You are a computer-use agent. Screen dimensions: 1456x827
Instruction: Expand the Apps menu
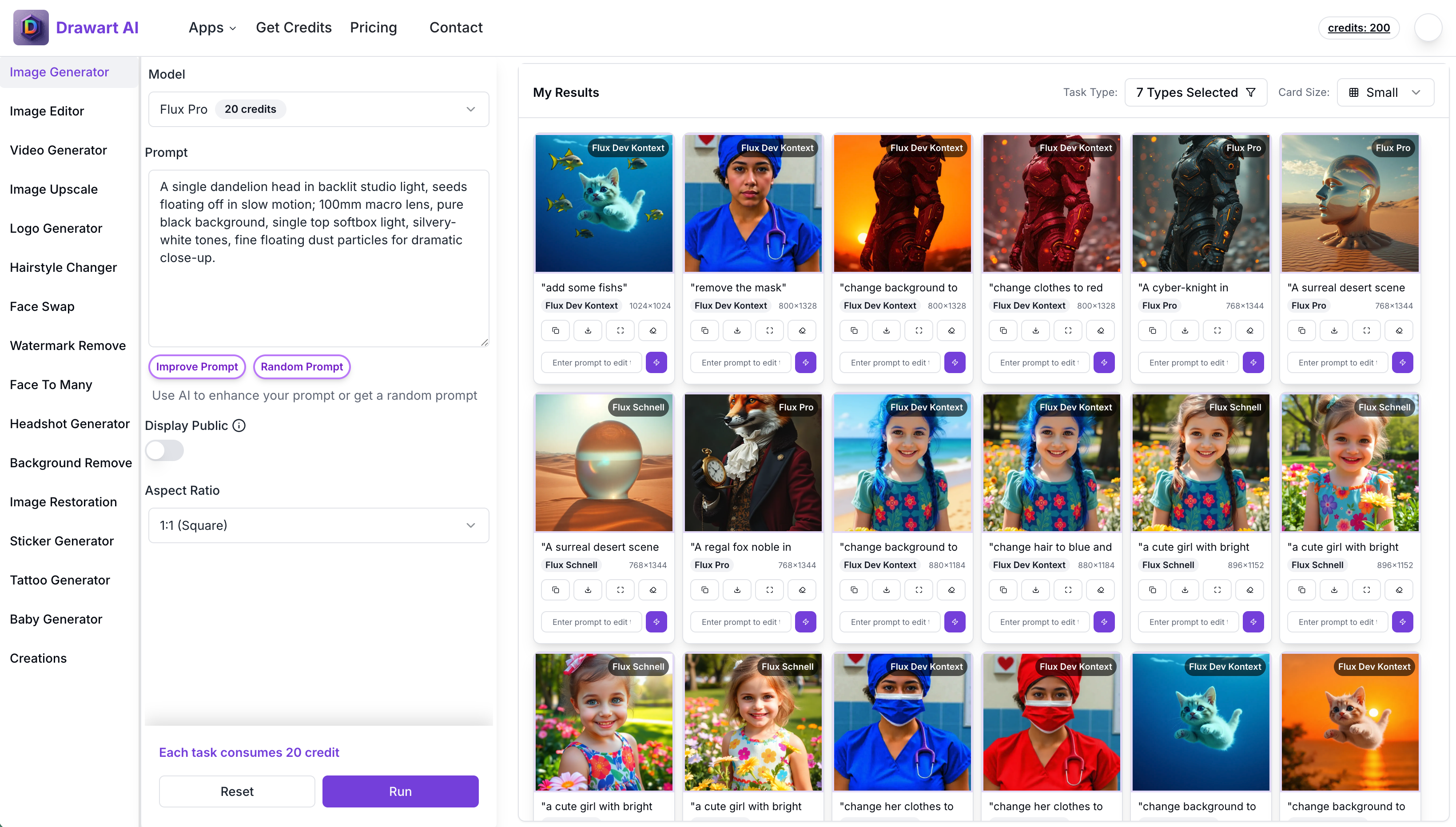212,27
